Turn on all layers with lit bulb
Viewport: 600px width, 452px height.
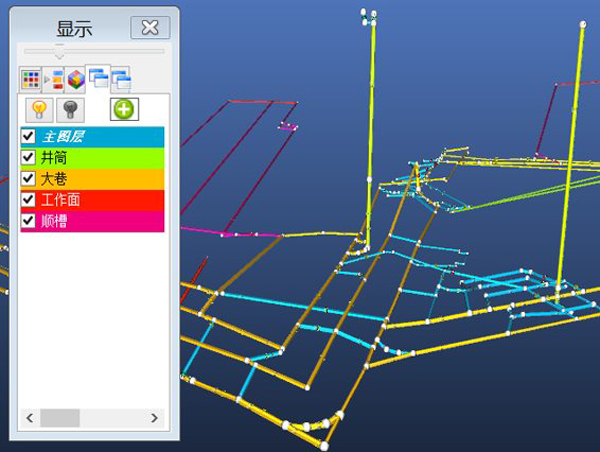click(39, 110)
